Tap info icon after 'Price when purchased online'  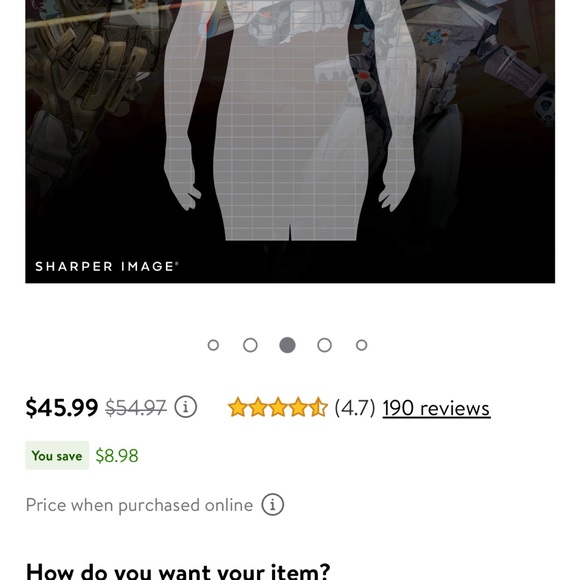[x=273, y=505]
